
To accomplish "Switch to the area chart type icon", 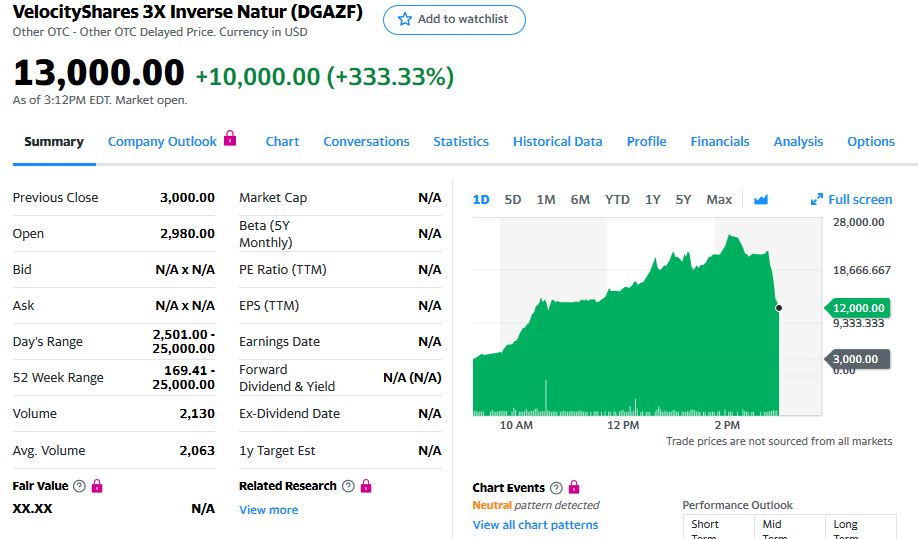I will click(x=761, y=200).
